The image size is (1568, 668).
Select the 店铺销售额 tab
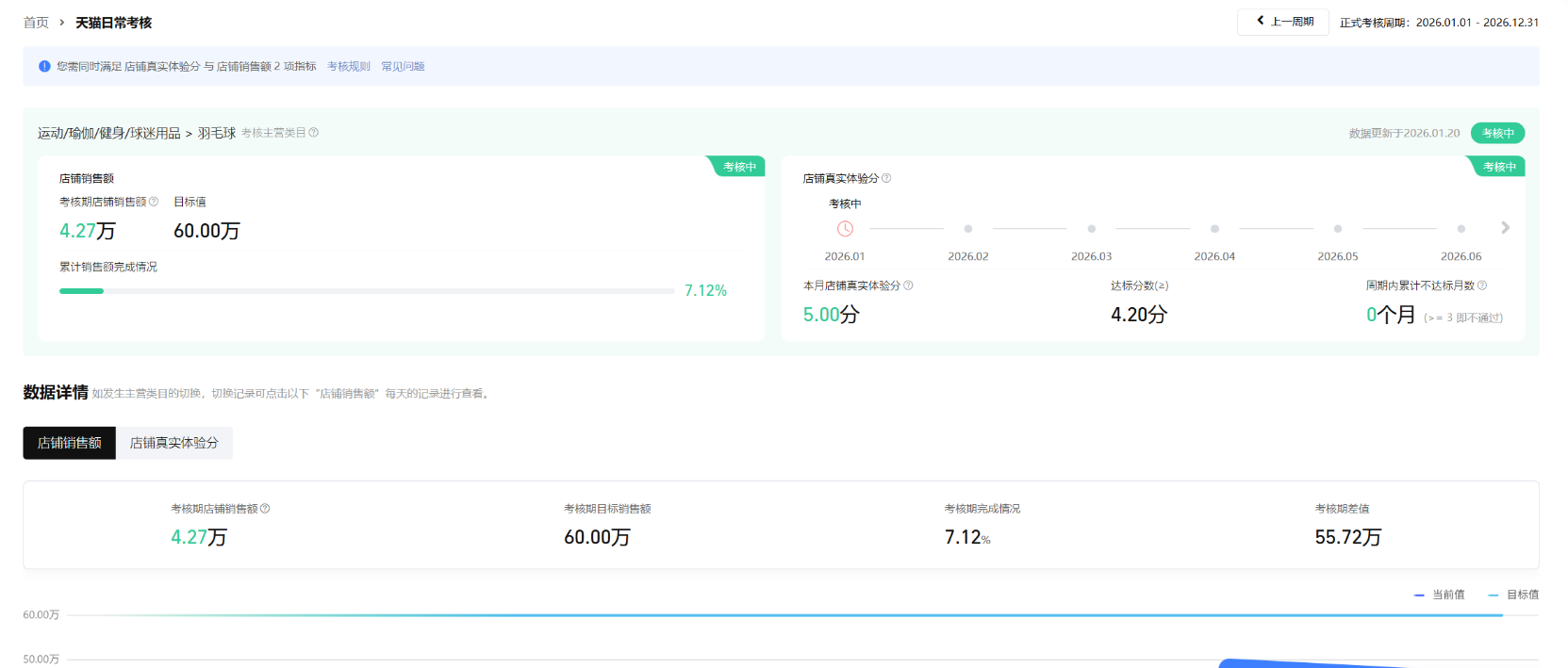pyautogui.click(x=70, y=443)
